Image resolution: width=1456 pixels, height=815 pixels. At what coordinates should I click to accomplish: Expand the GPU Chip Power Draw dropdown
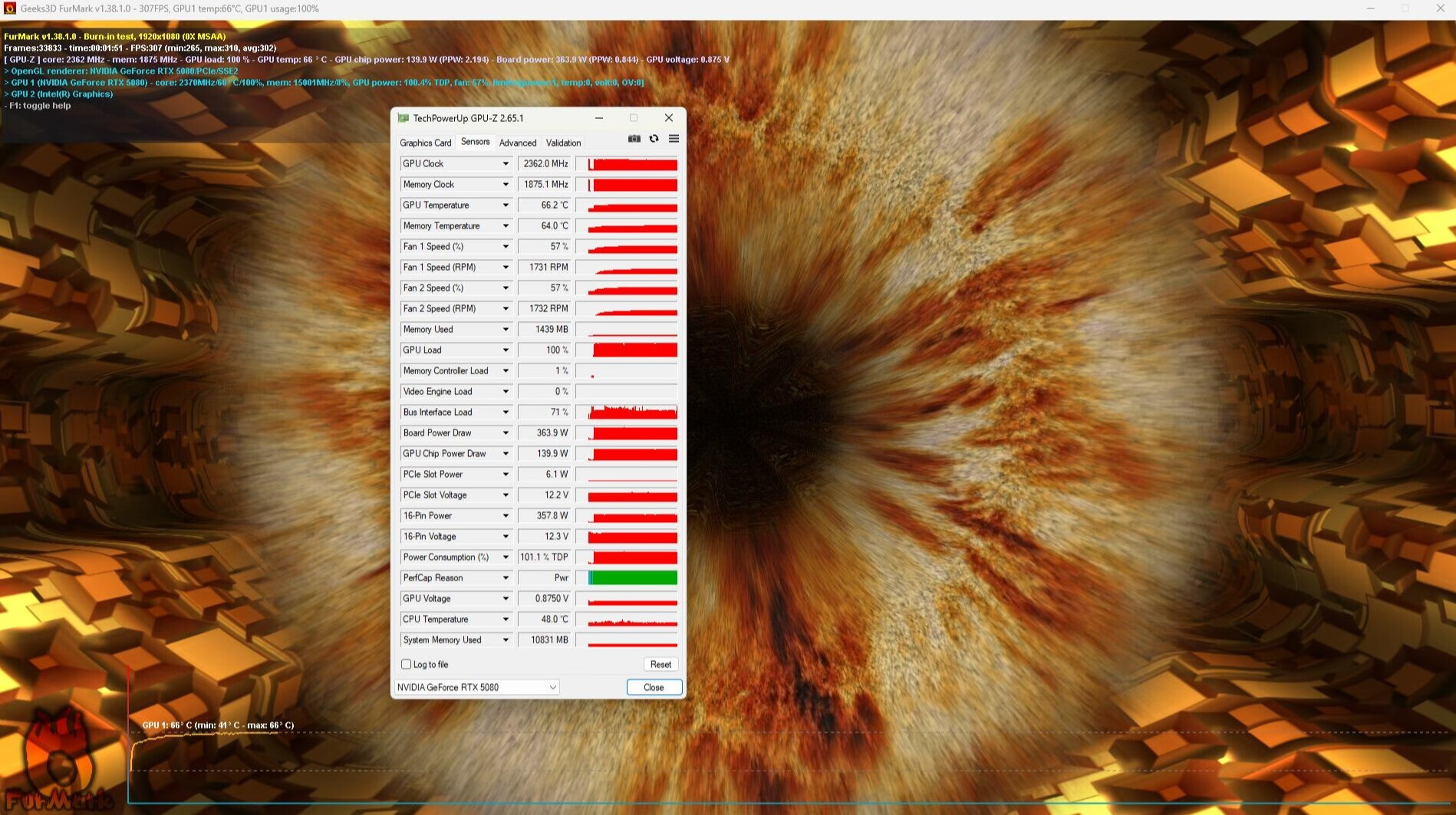tap(506, 453)
